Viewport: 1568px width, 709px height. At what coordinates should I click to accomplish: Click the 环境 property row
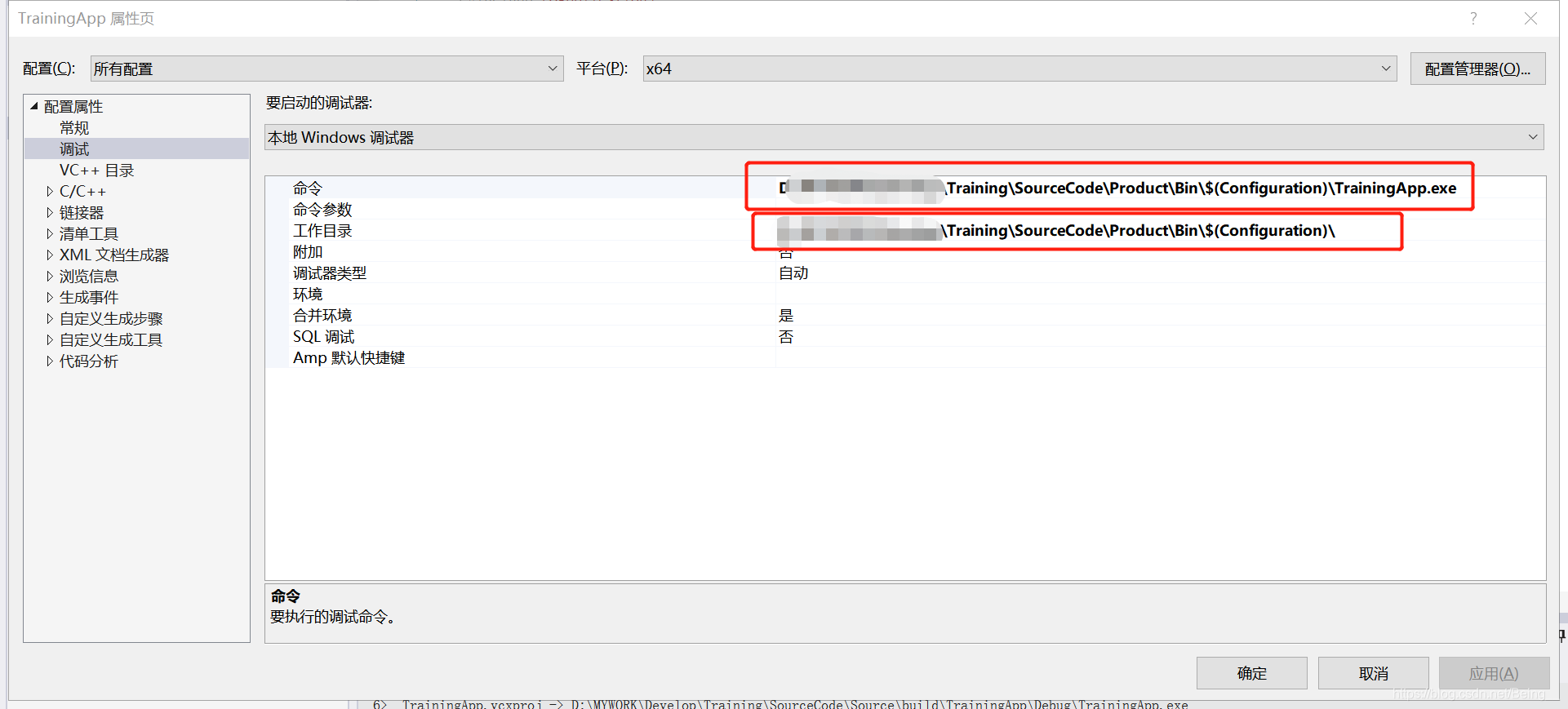(905, 294)
